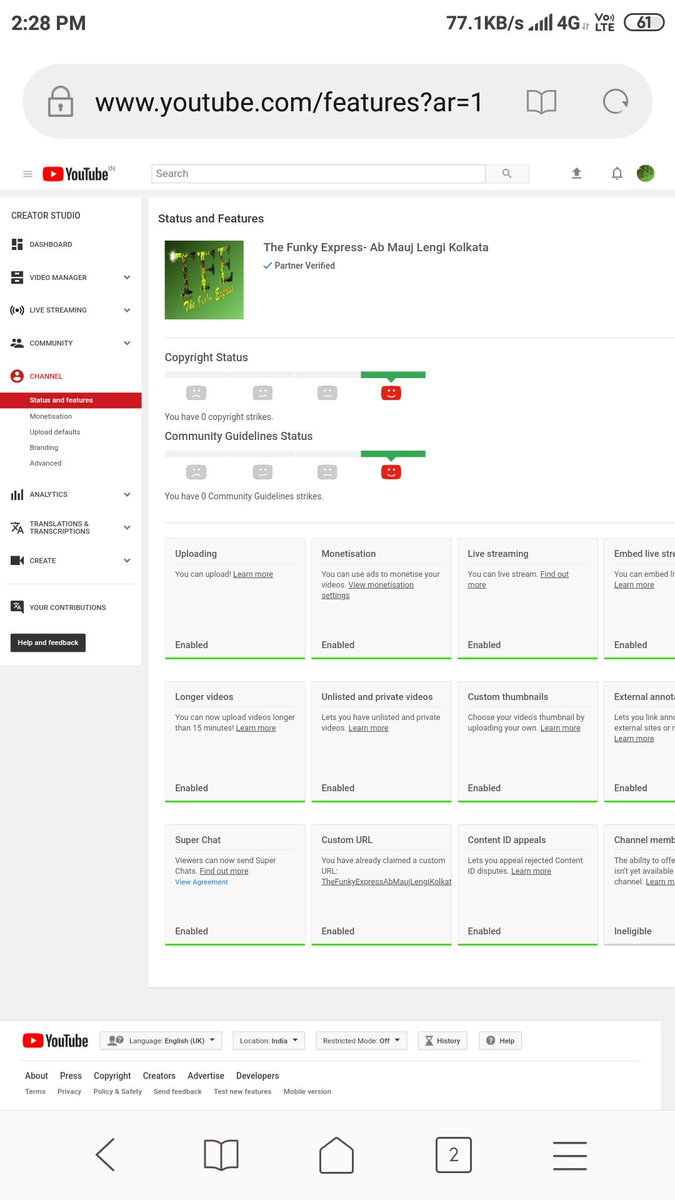The image size is (675, 1200).
Task: Expand the Live Streaming section
Action: coord(127,310)
